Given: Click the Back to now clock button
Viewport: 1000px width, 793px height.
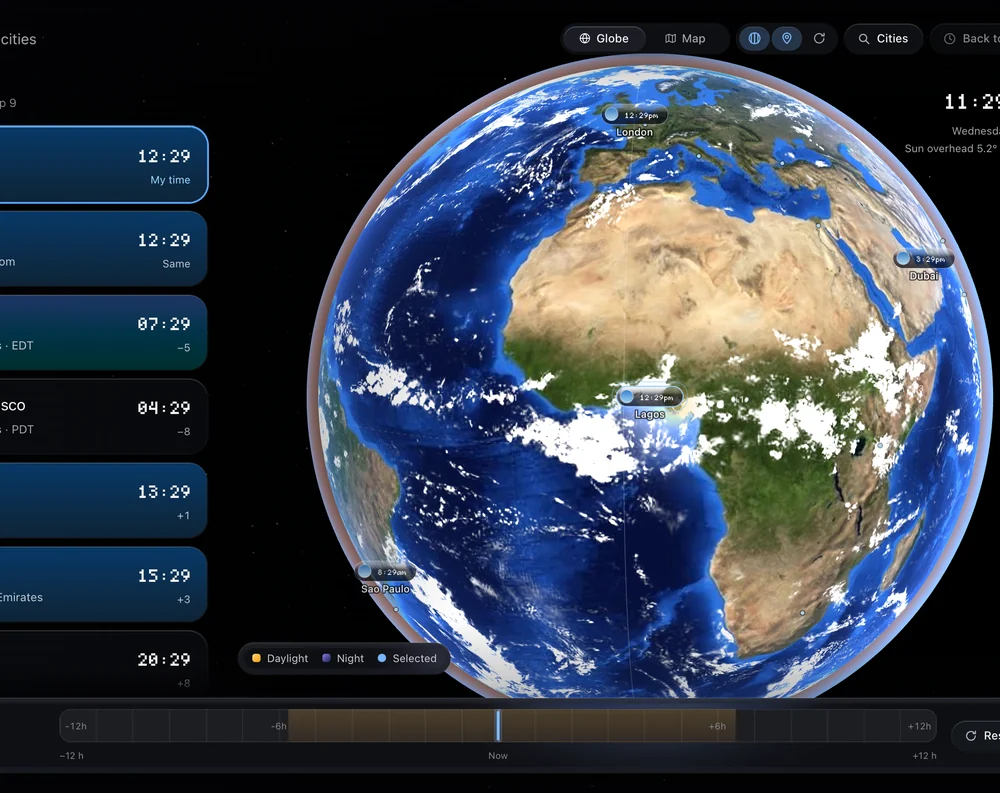Looking at the screenshot, I should (966, 38).
